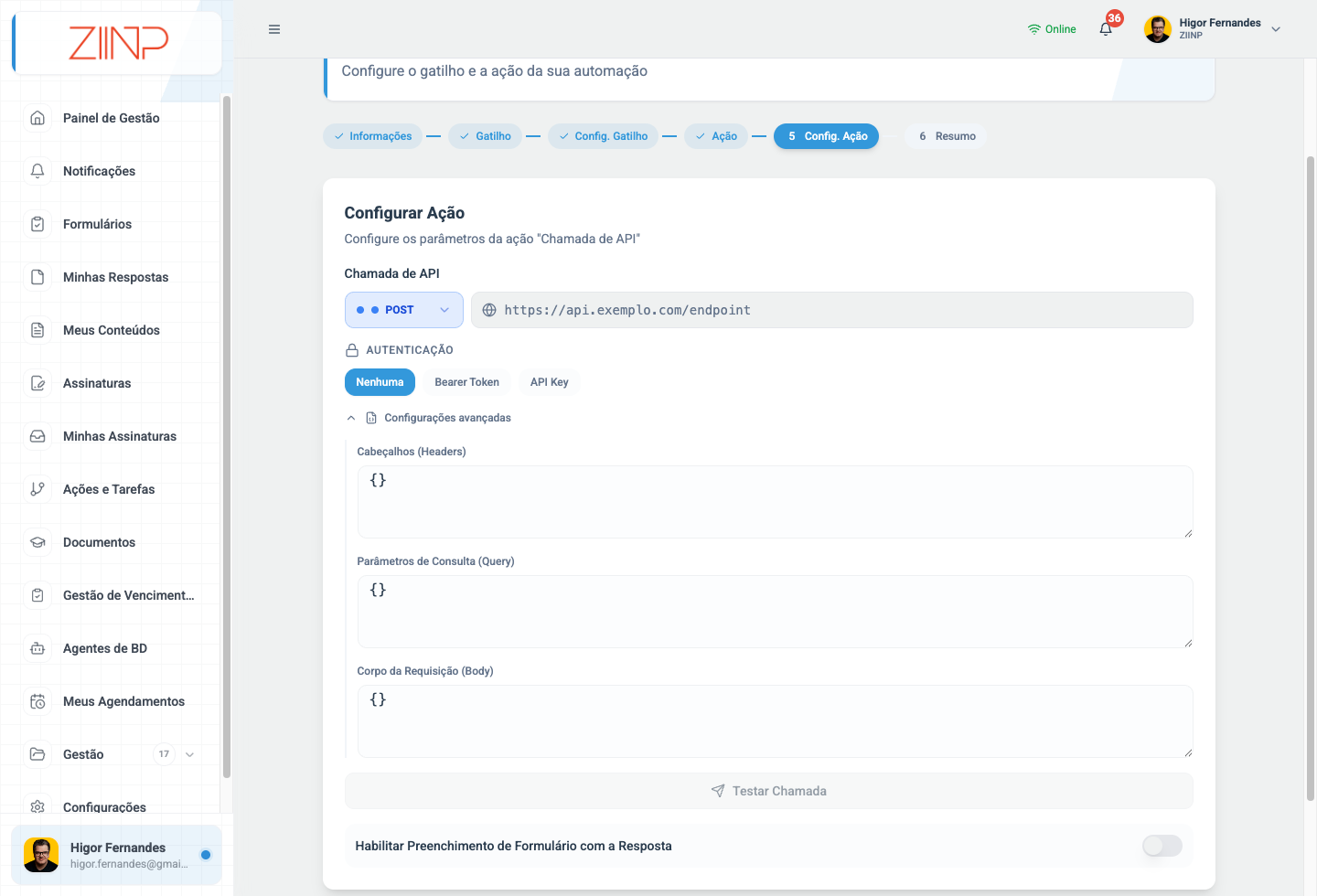The width and height of the screenshot is (1317, 896).
Task: Click the Ações e Tarefas branch icon
Action: click(37, 489)
